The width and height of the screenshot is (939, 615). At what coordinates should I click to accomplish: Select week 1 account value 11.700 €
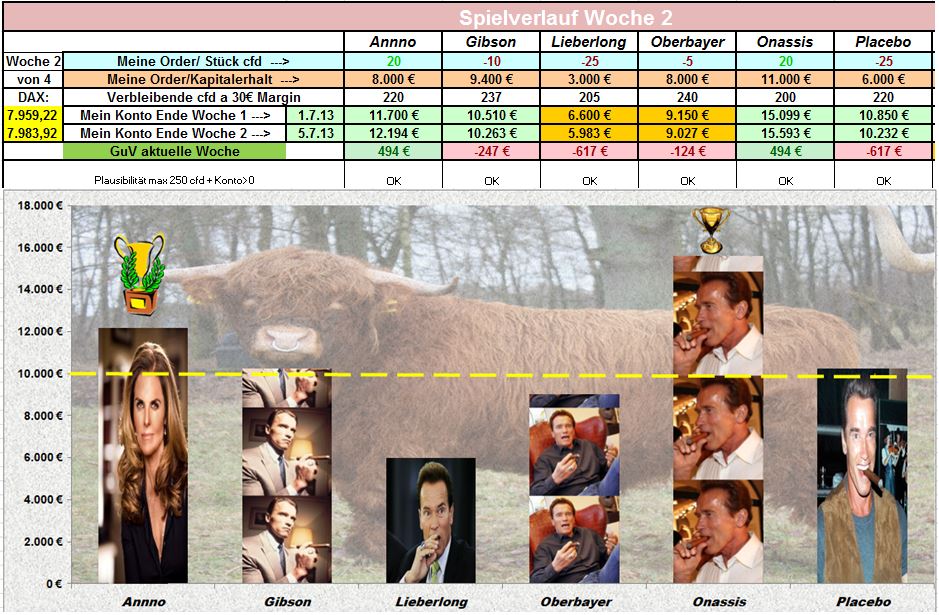[x=393, y=115]
